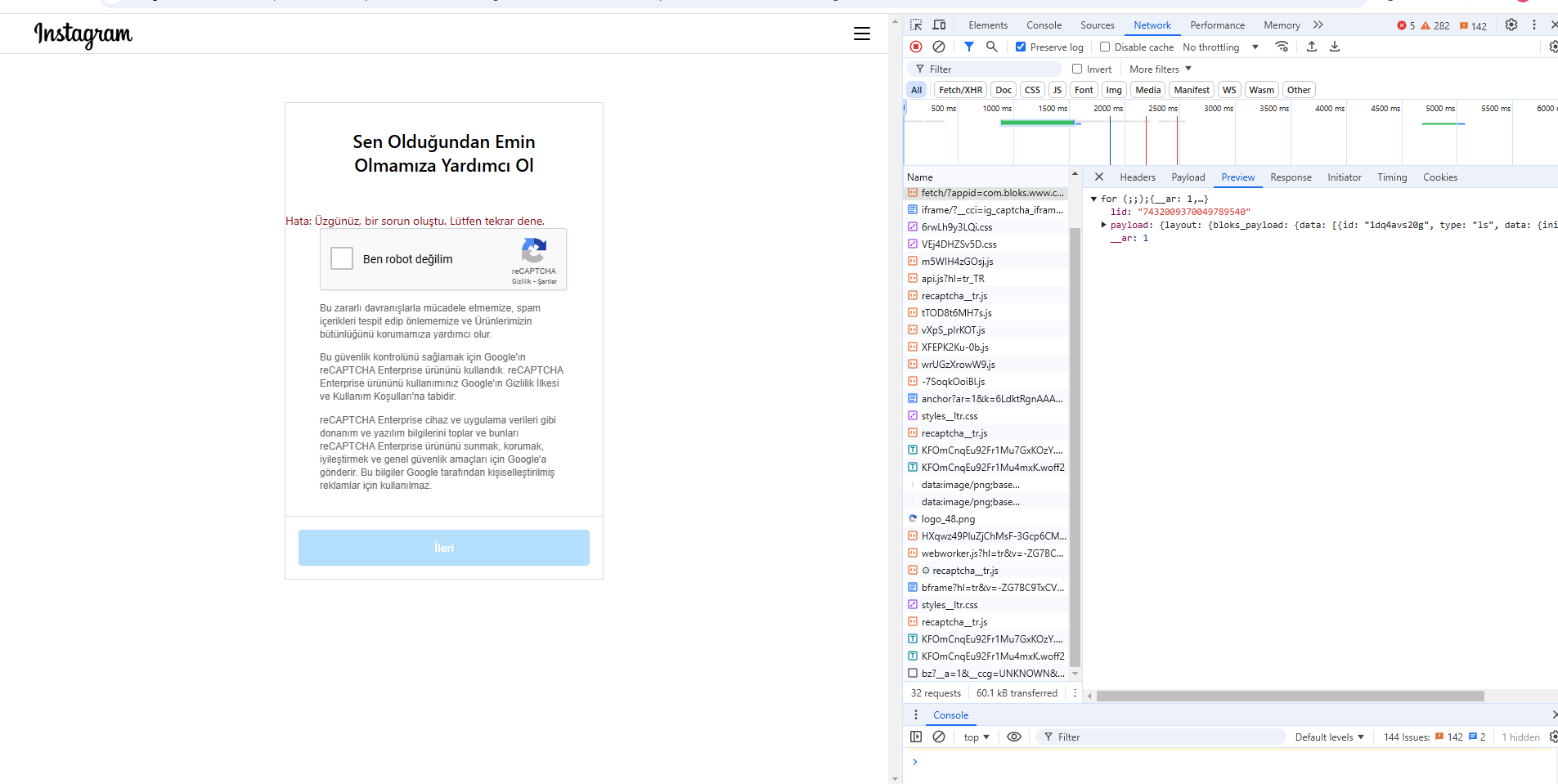Export HAR file with download icon

pos(1335,47)
